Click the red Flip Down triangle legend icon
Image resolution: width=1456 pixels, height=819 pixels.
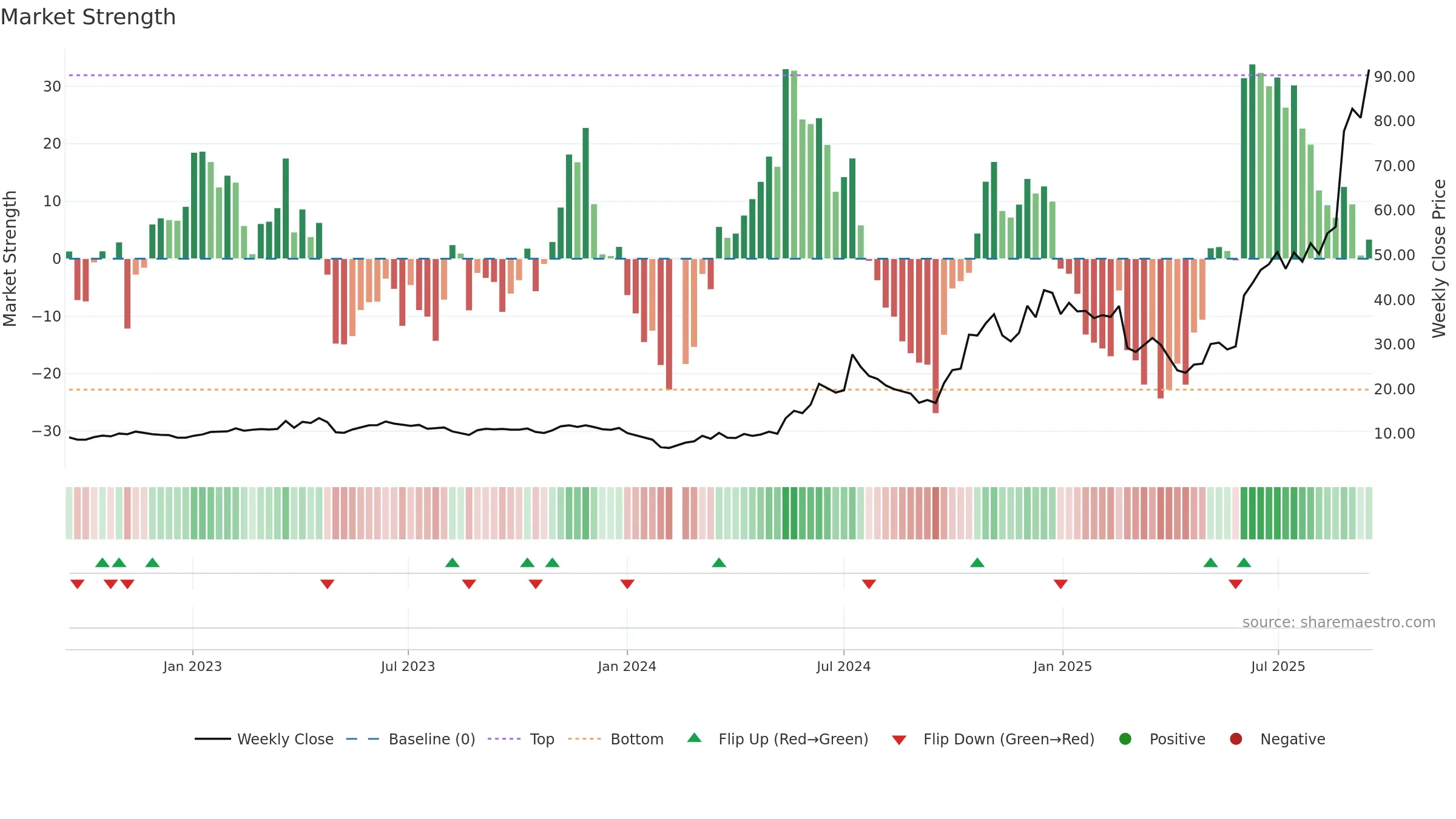(x=899, y=740)
